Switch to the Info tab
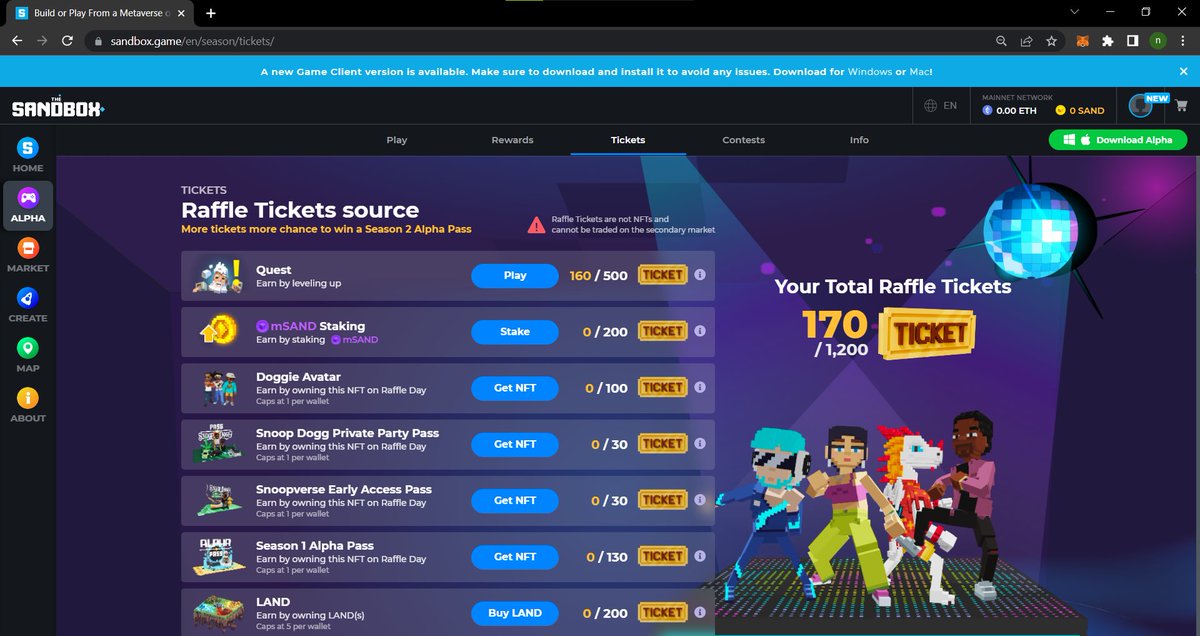 859,140
